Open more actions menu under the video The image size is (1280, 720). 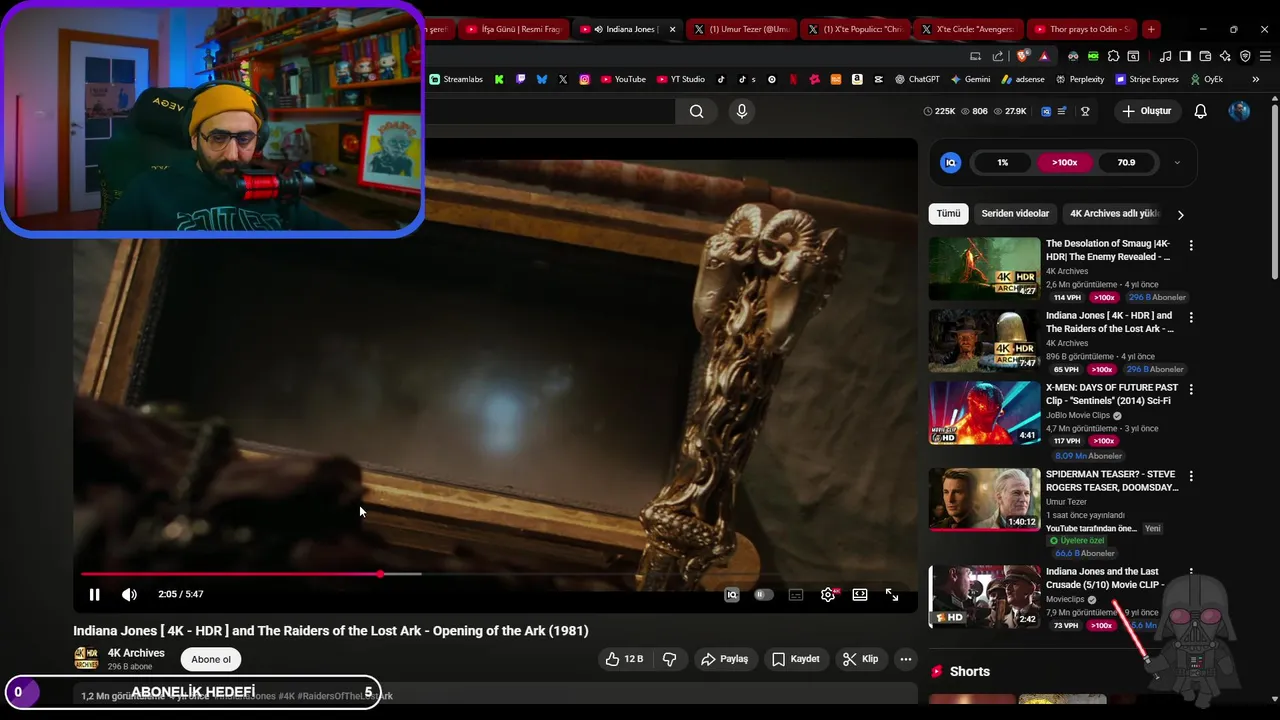tap(906, 659)
